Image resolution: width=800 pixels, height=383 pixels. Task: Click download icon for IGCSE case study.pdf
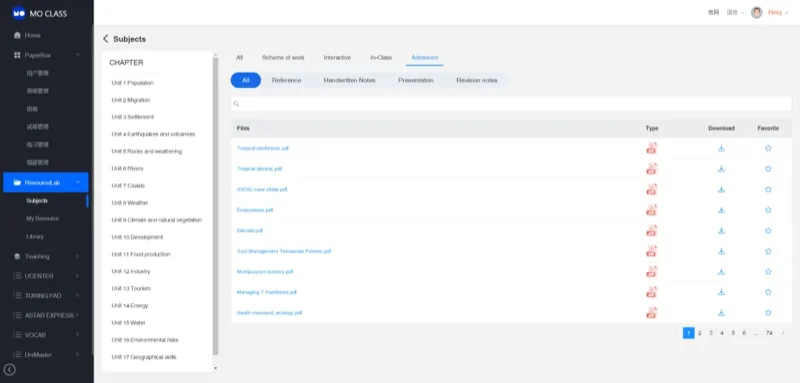(721, 189)
